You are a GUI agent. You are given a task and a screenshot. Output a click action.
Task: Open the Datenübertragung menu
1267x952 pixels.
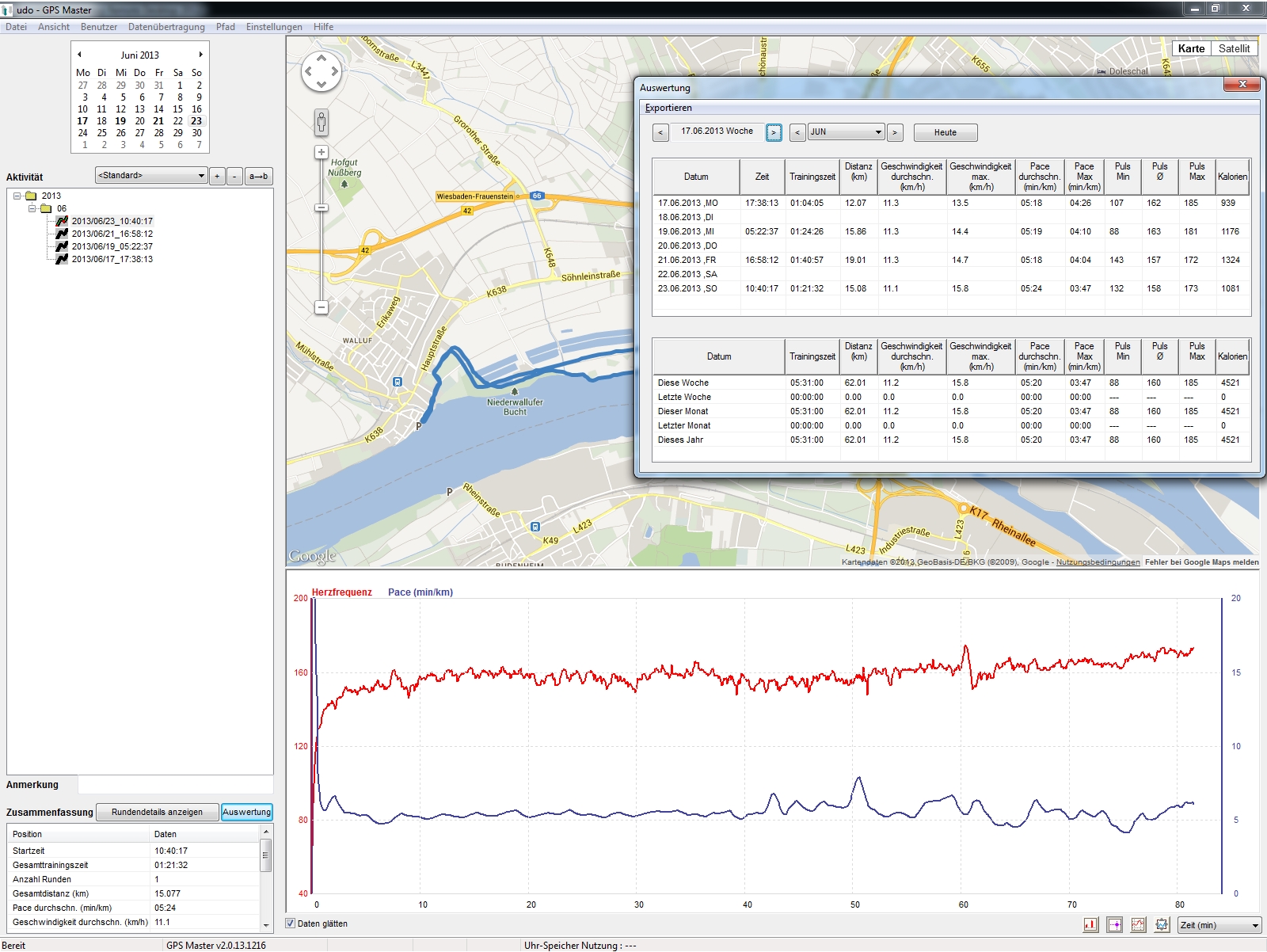click(166, 27)
